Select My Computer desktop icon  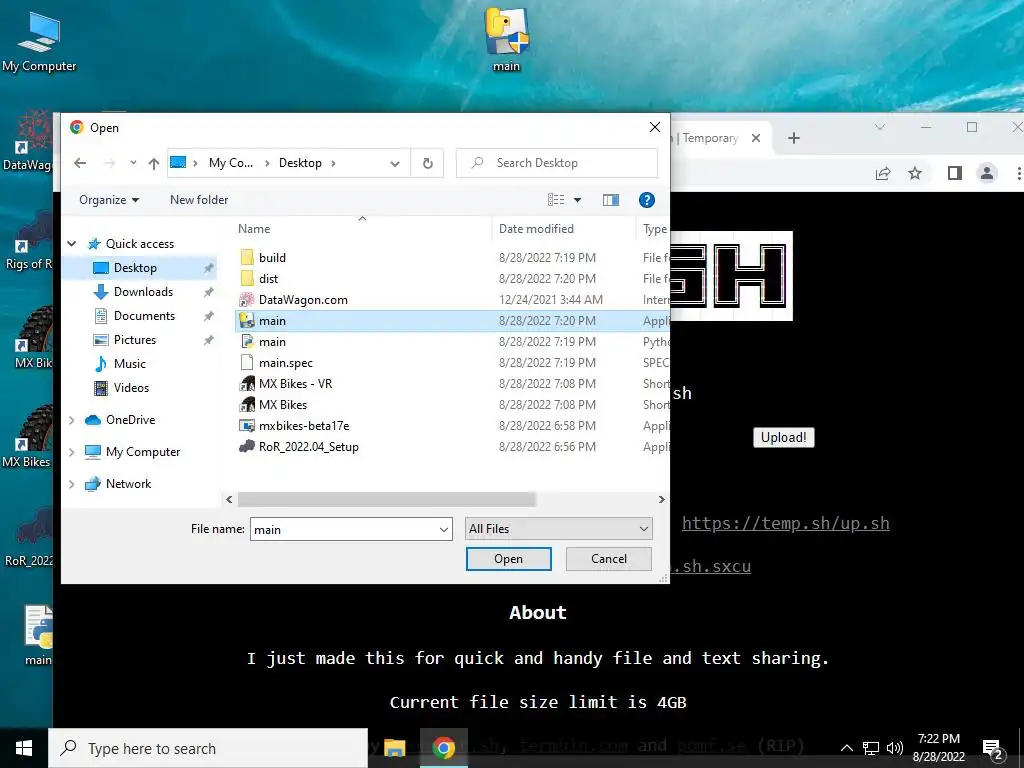pos(39,40)
